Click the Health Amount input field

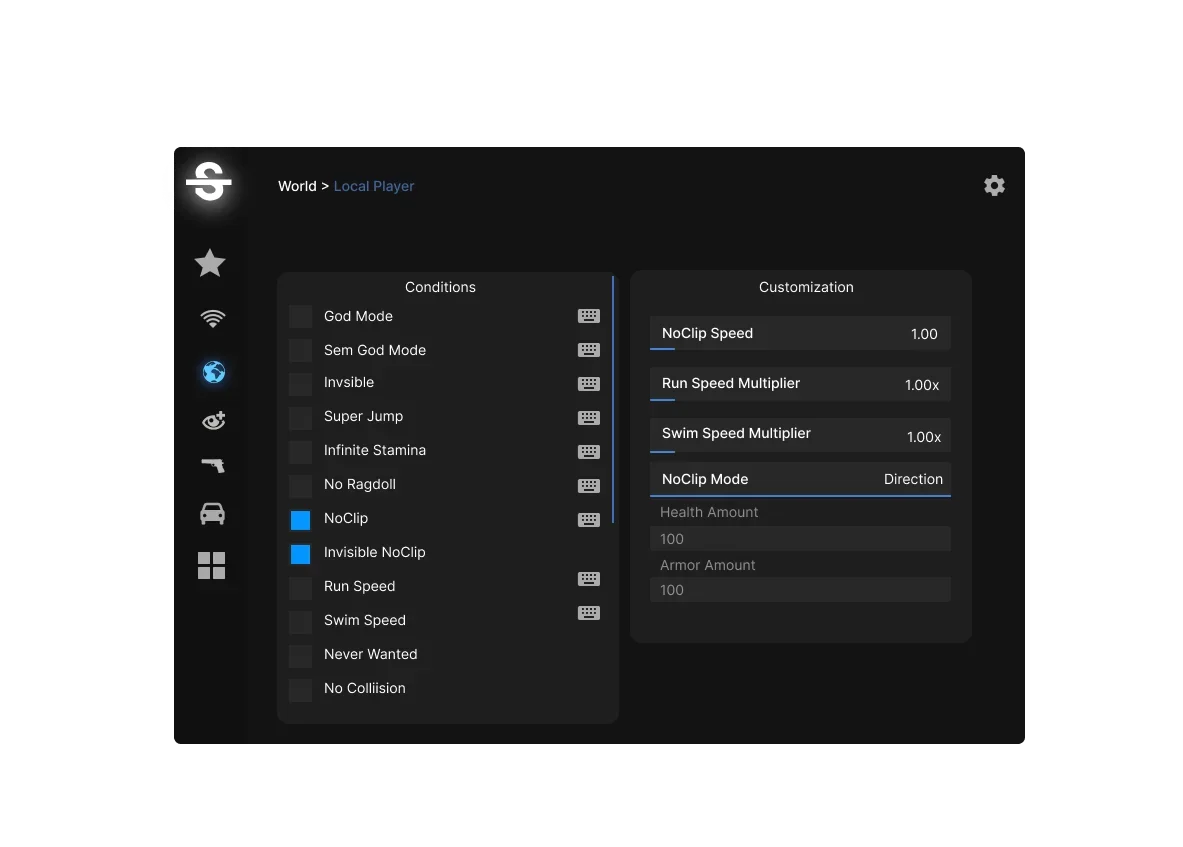click(x=800, y=539)
